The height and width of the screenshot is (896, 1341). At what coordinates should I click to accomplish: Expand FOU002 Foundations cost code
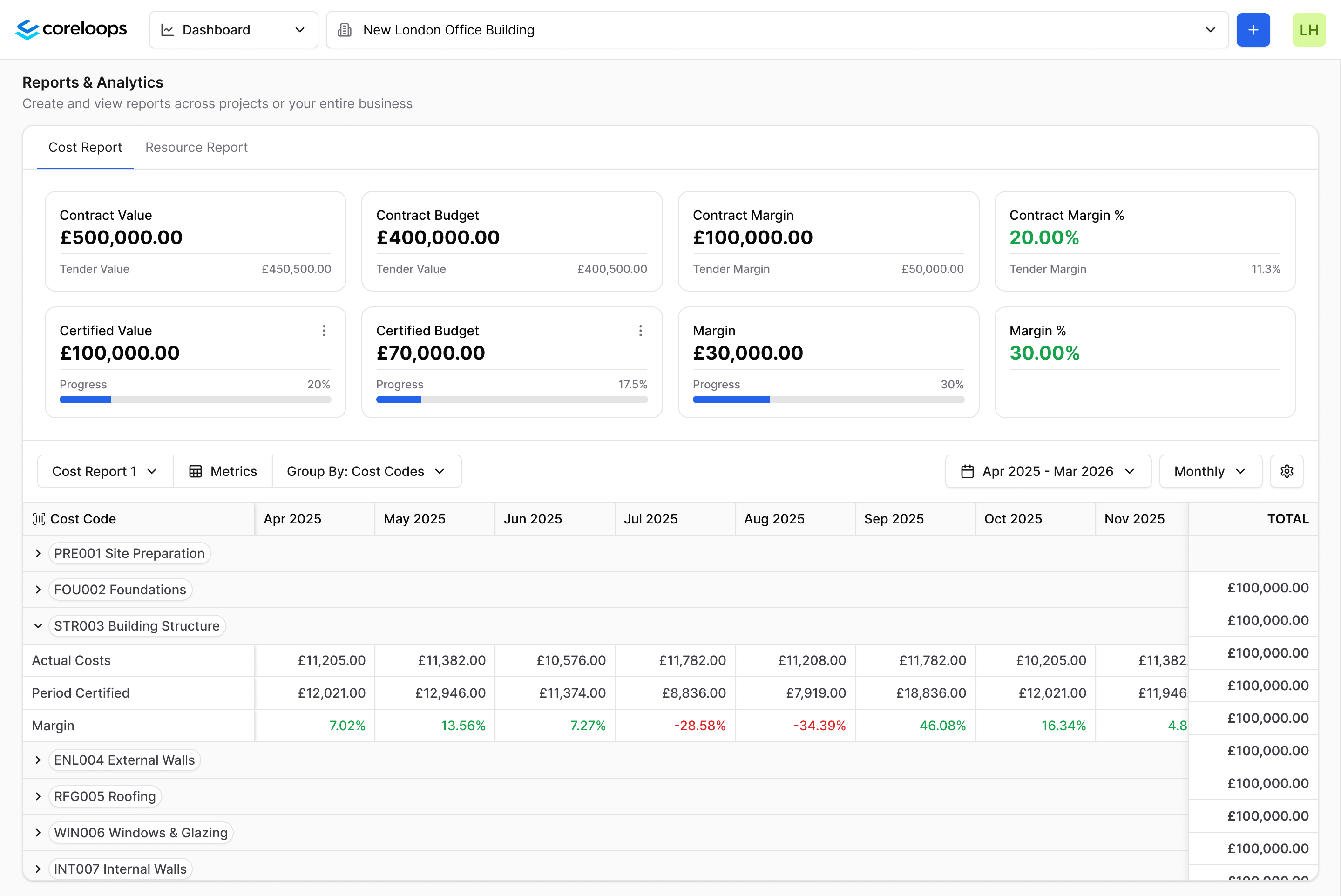[38, 590]
